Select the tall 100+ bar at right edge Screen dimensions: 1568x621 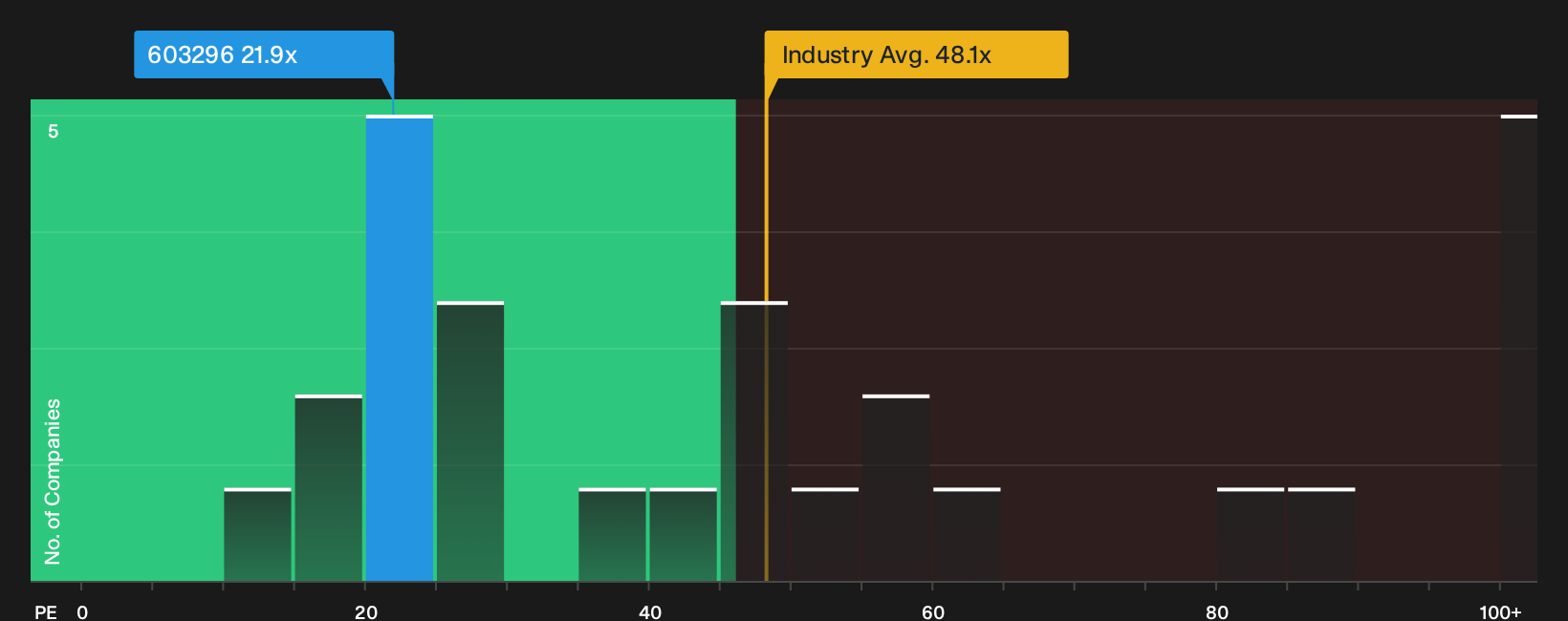tap(1519, 348)
